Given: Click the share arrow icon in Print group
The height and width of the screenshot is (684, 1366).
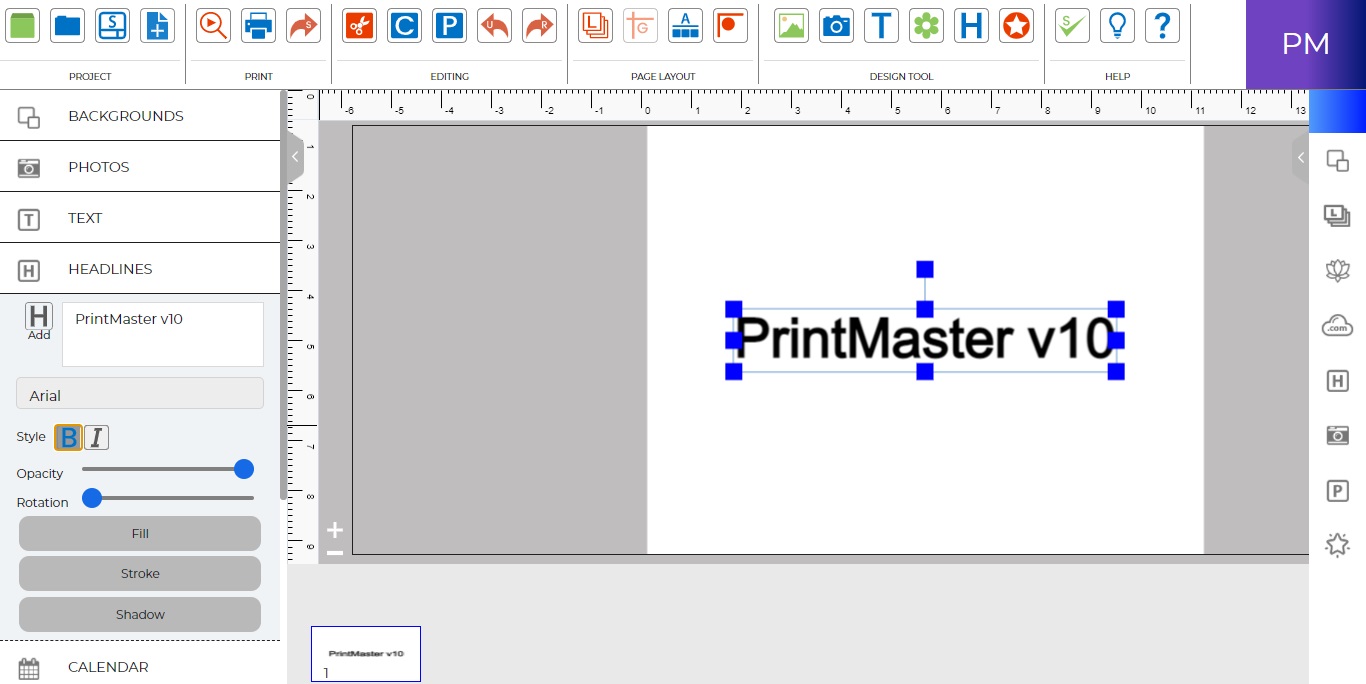Looking at the screenshot, I should [x=302, y=25].
